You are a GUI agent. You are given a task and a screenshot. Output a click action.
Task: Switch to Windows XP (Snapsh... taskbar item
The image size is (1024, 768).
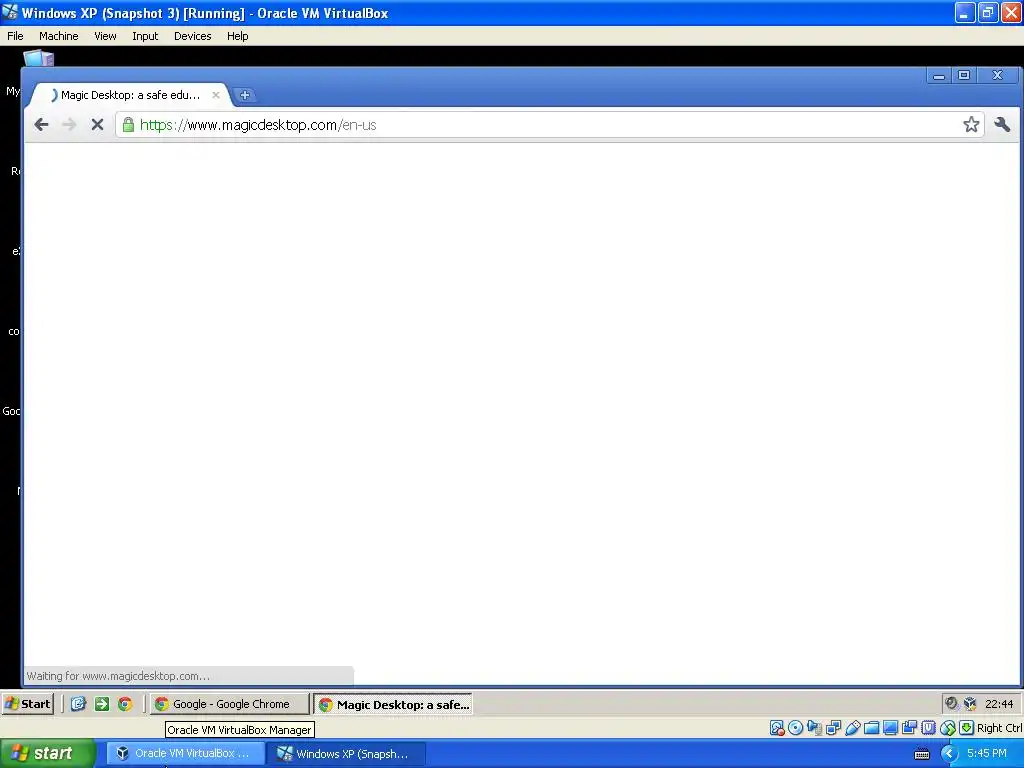click(x=346, y=754)
